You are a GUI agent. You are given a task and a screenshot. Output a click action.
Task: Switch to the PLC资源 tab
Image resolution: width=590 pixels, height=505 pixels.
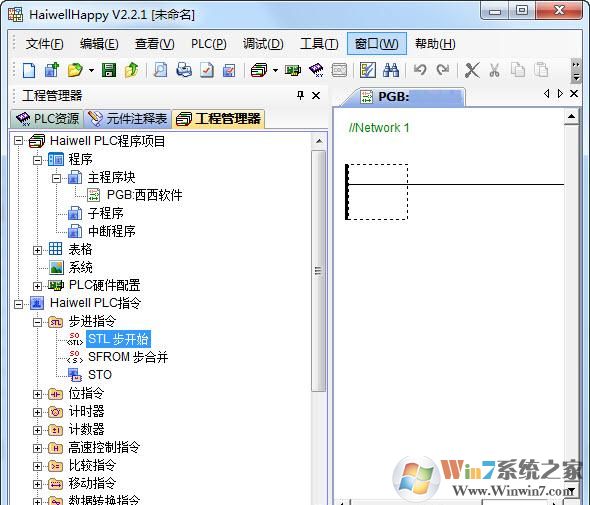pyautogui.click(x=47, y=119)
